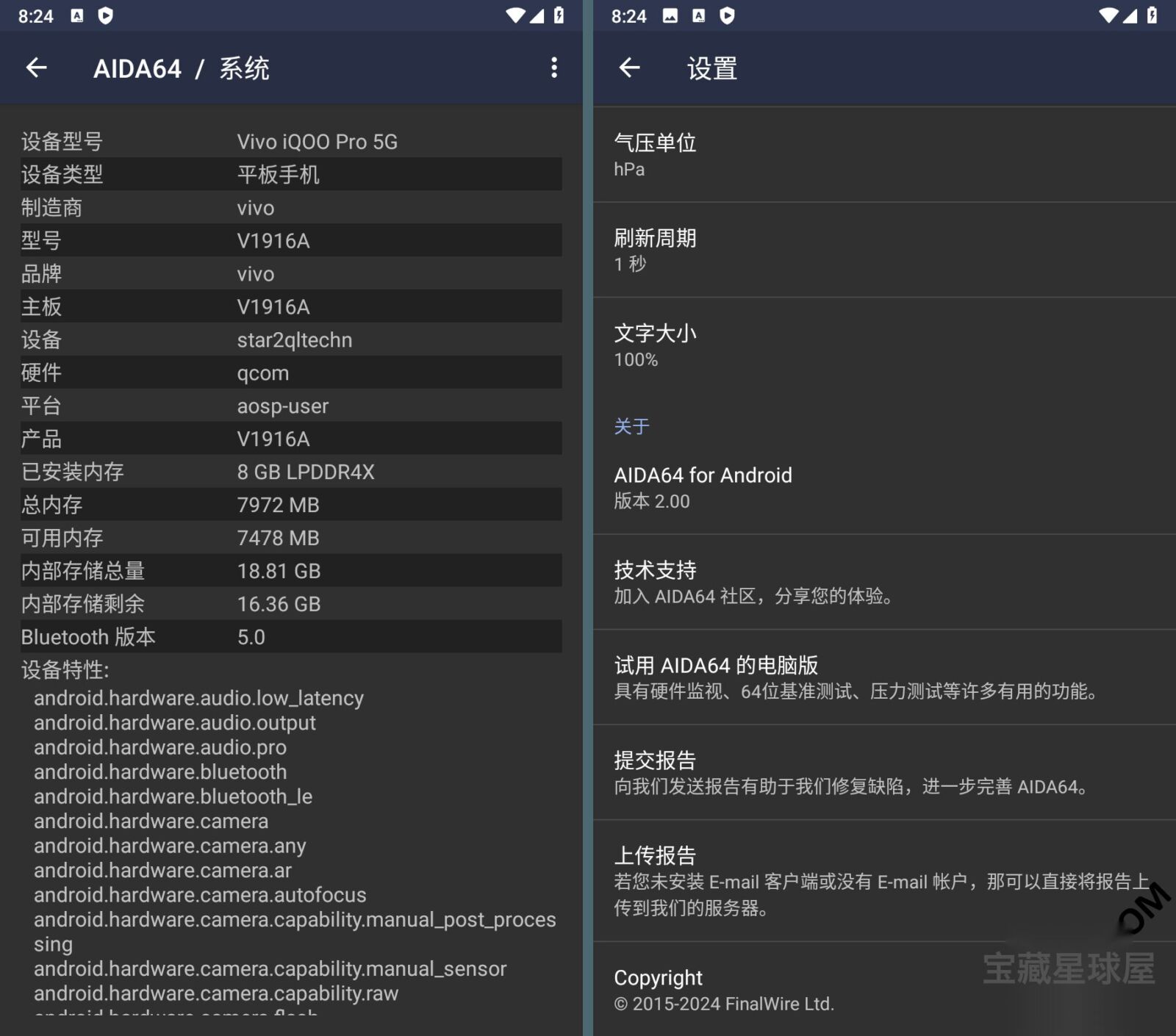This screenshot has width=1176, height=1036.
Task: Tap AIDA64 for Android 版本 2.00
Action: click(884, 488)
